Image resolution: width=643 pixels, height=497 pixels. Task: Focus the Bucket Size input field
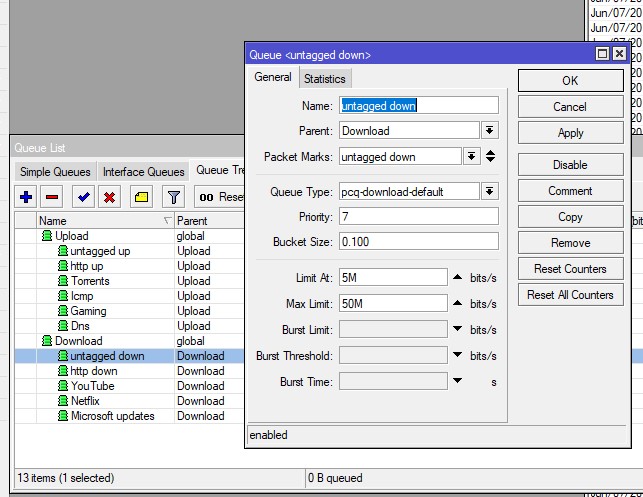coord(419,242)
